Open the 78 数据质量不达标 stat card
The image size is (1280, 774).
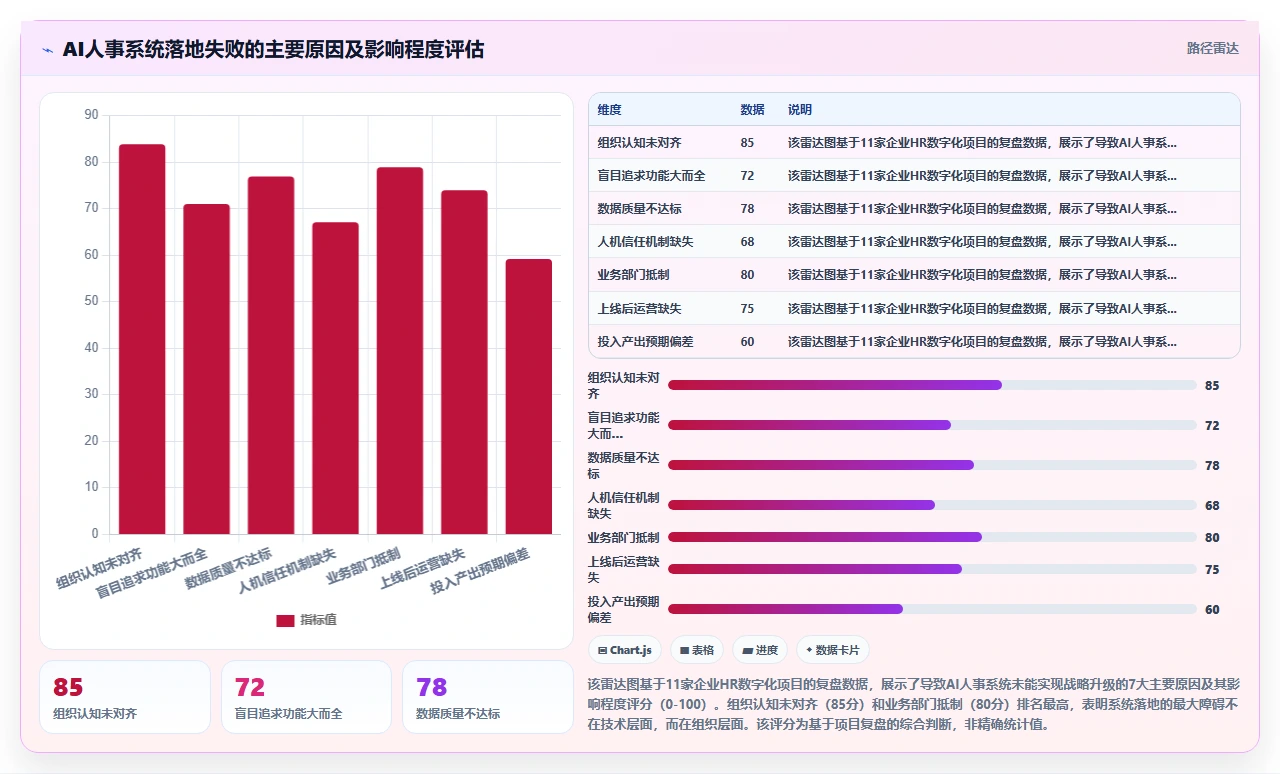(488, 697)
